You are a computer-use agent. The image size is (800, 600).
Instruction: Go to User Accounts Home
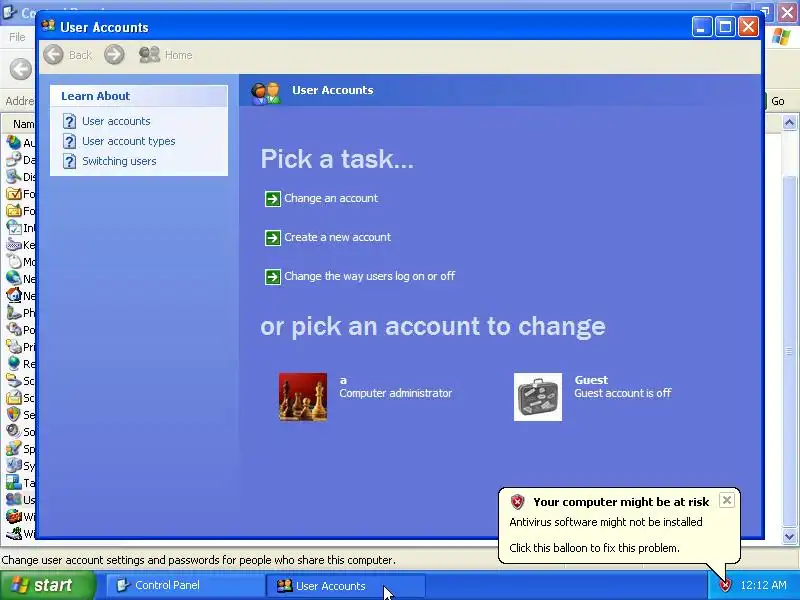[x=166, y=55]
